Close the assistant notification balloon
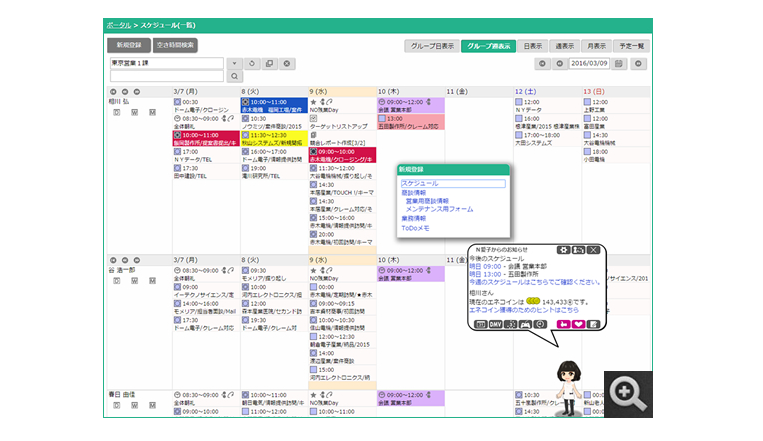The image size is (763, 441). (593, 250)
